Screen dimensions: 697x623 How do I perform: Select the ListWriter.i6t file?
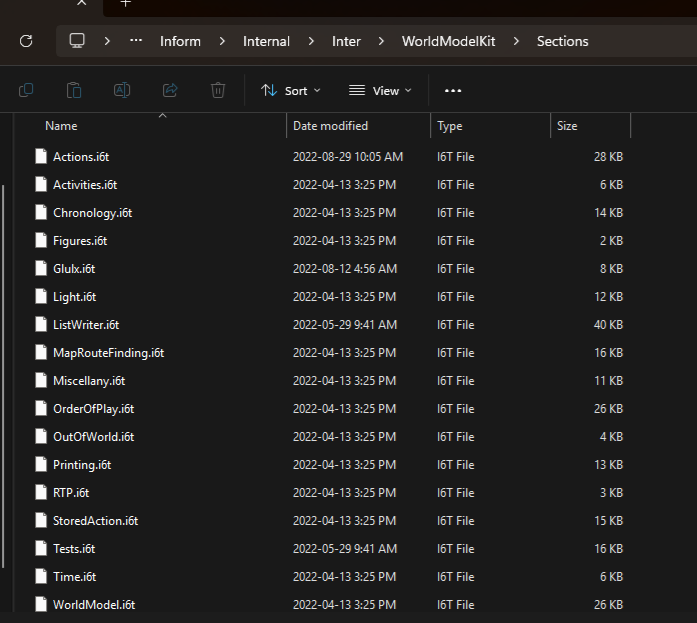coord(86,325)
